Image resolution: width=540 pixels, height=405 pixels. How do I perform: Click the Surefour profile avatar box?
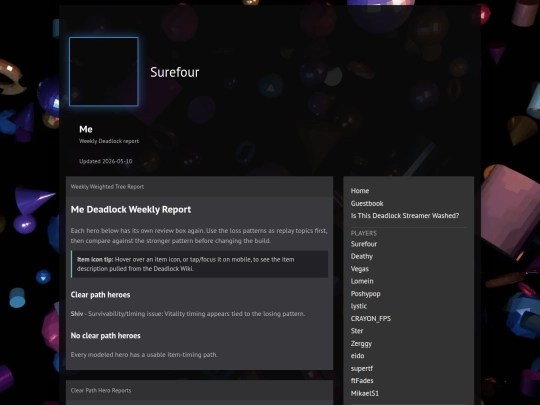coord(104,71)
